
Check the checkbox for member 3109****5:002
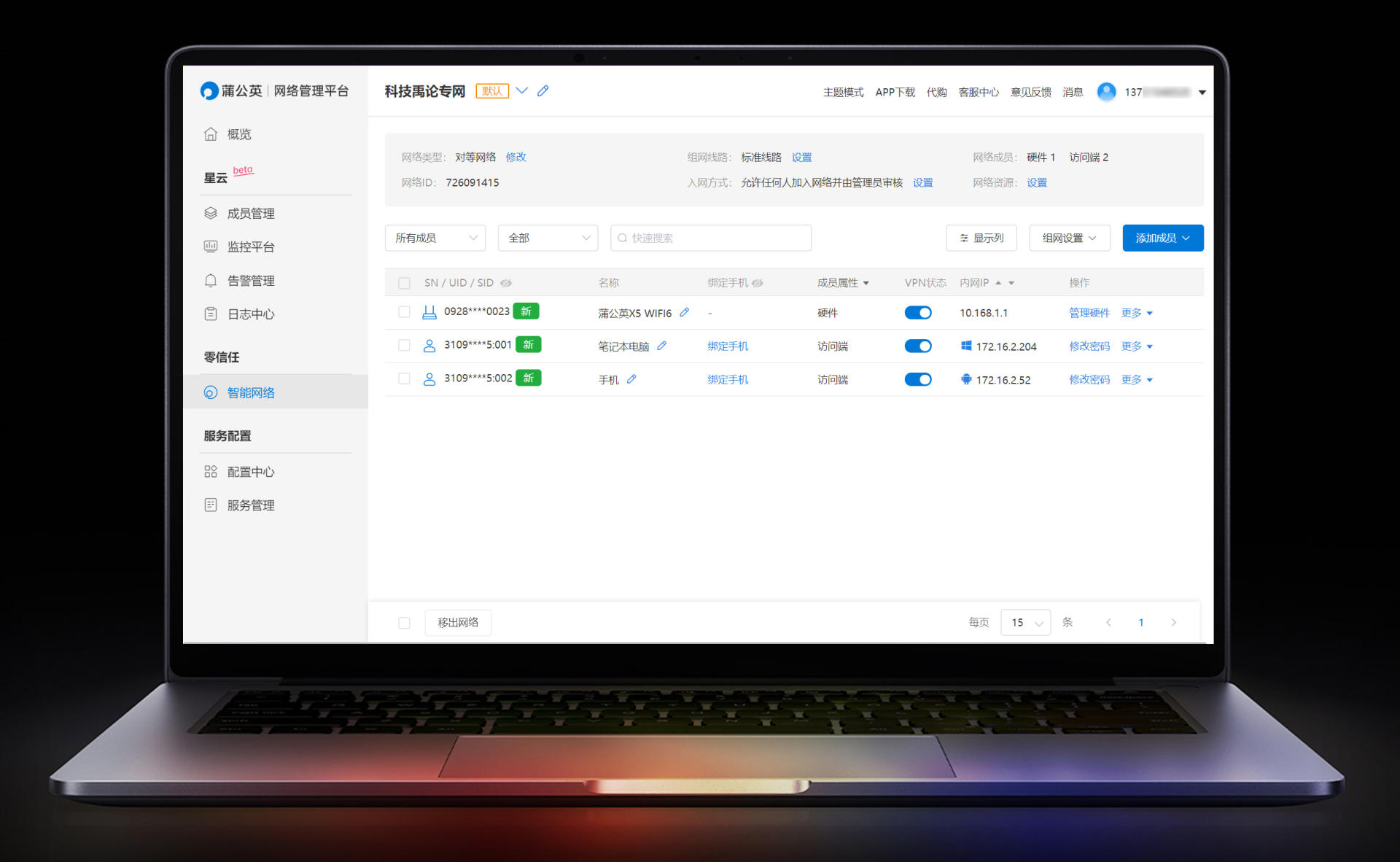point(404,378)
